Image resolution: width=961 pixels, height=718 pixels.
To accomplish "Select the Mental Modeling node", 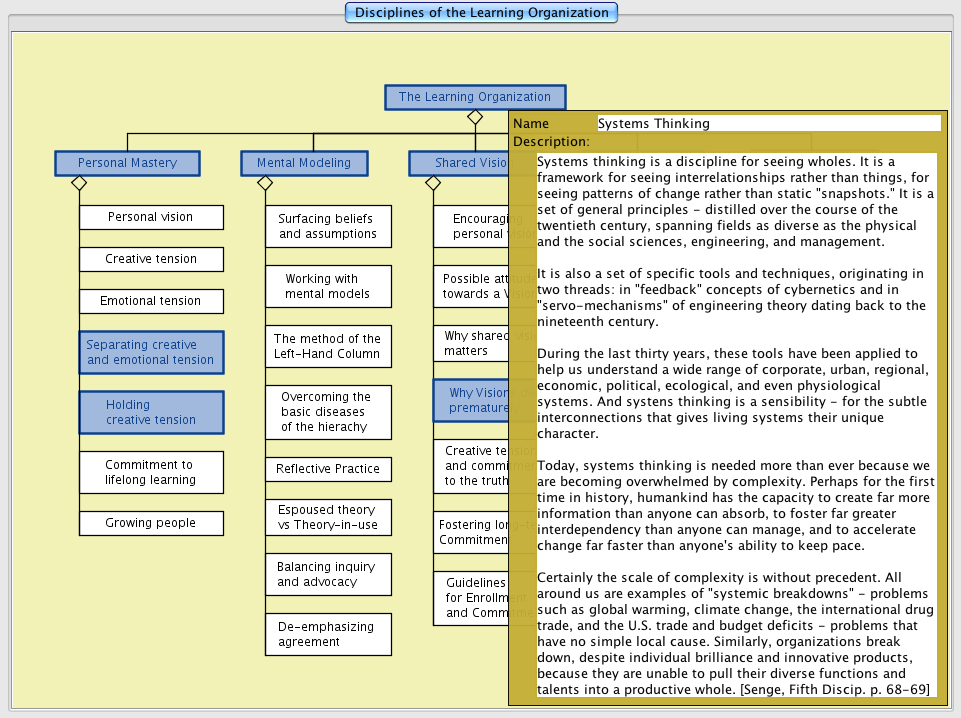I will pyautogui.click(x=303, y=163).
